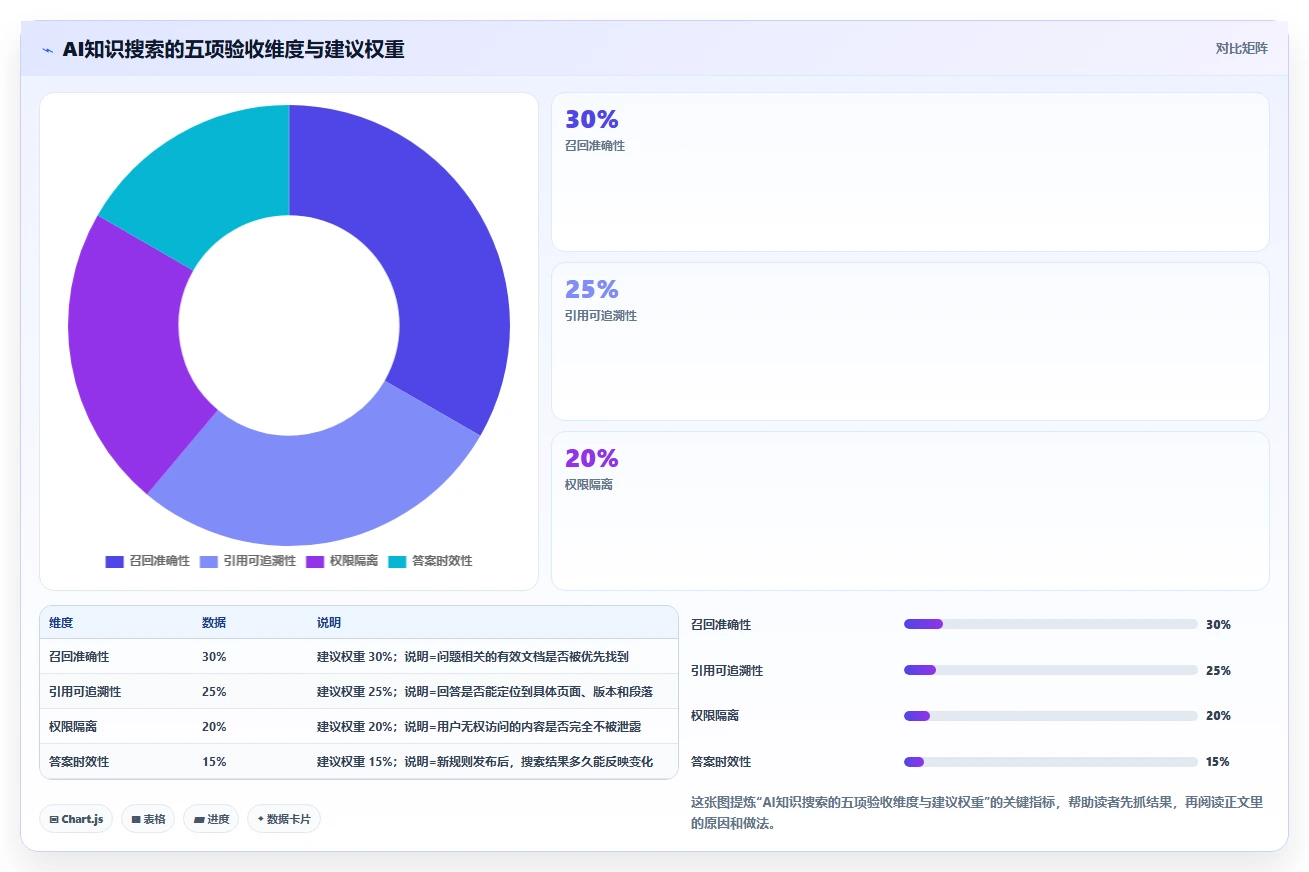The image size is (1309, 872).
Task: Click table cell 权限隔离
Action: coord(73,726)
